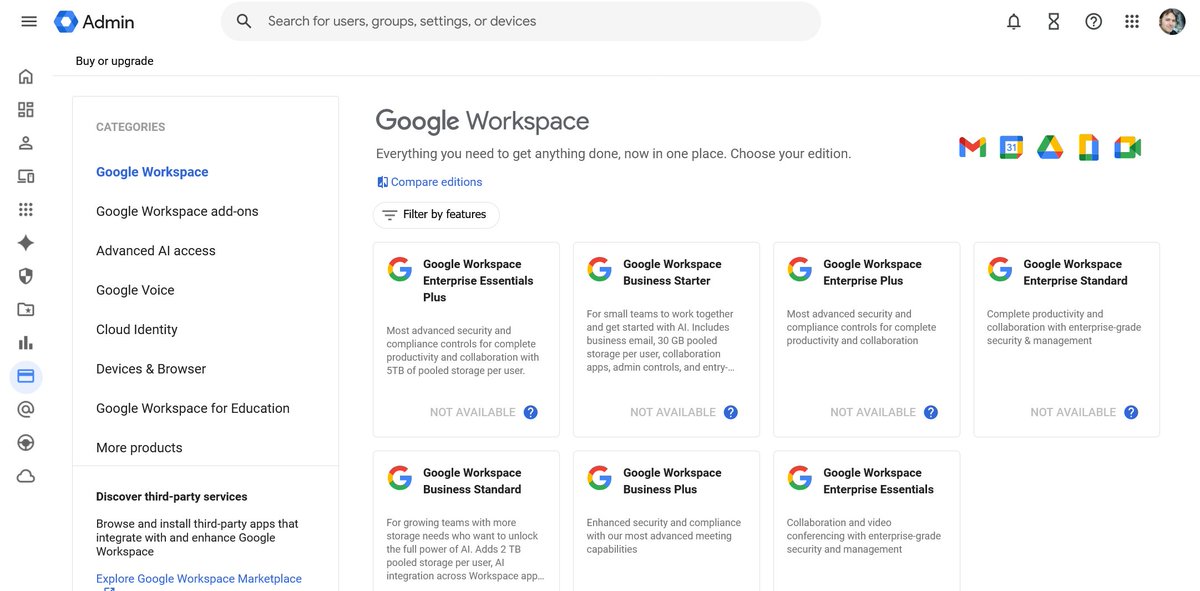This screenshot has height=591, width=1200.
Task: Open Rules wheel icon in sidebar
Action: [26, 443]
